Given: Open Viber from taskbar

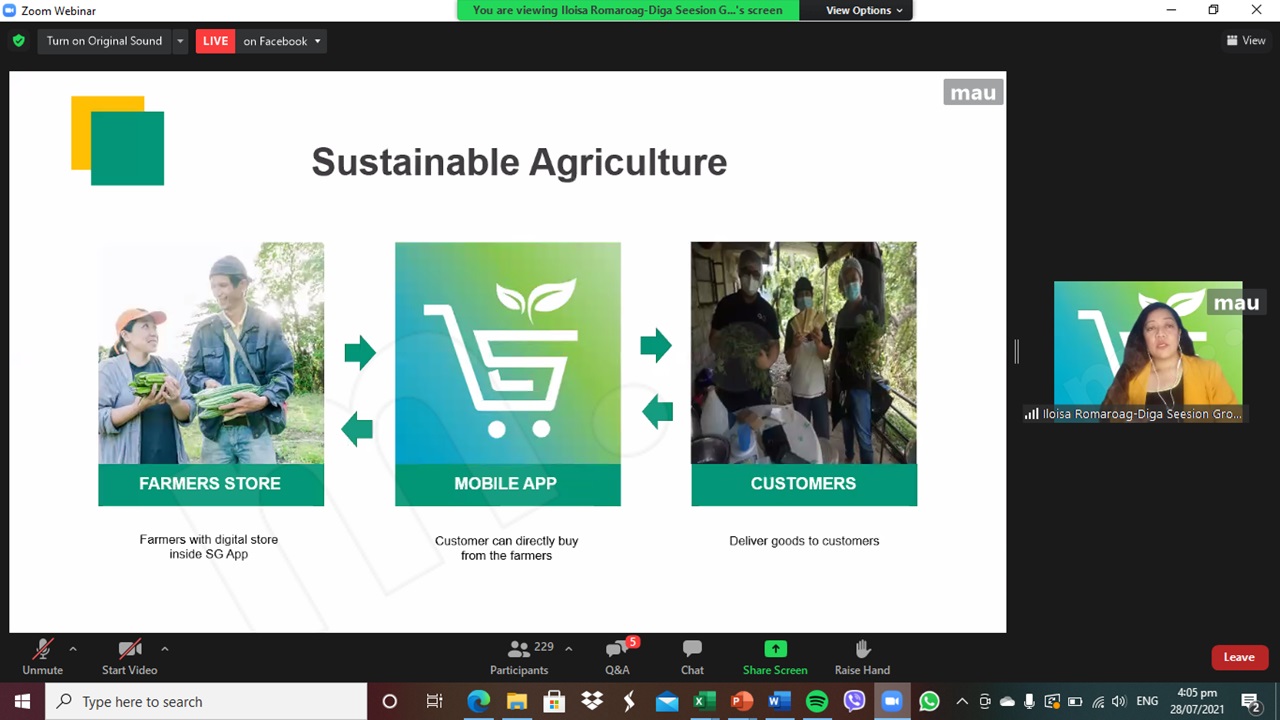Looking at the screenshot, I should (x=854, y=701).
